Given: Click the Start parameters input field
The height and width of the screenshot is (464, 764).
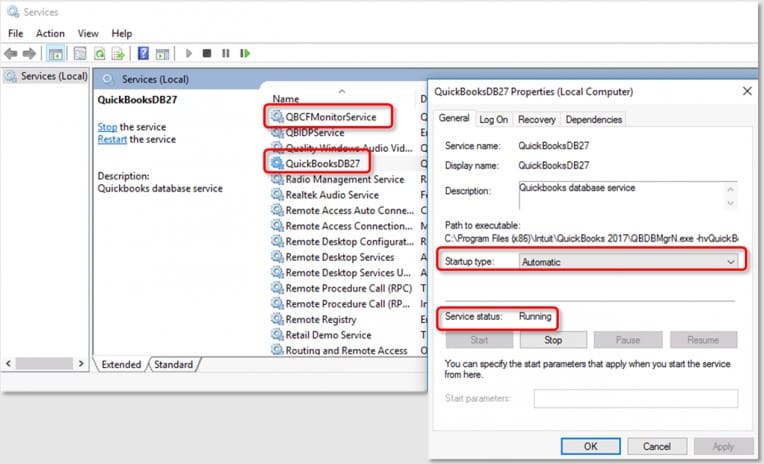Looking at the screenshot, I should (635, 398).
